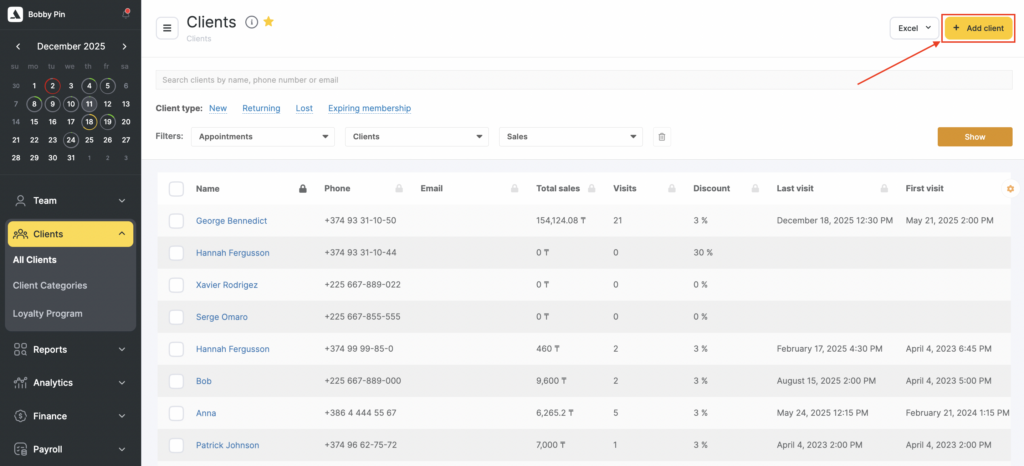This screenshot has width=1024, height=466.
Task: Click the Add client button
Action: 978,28
